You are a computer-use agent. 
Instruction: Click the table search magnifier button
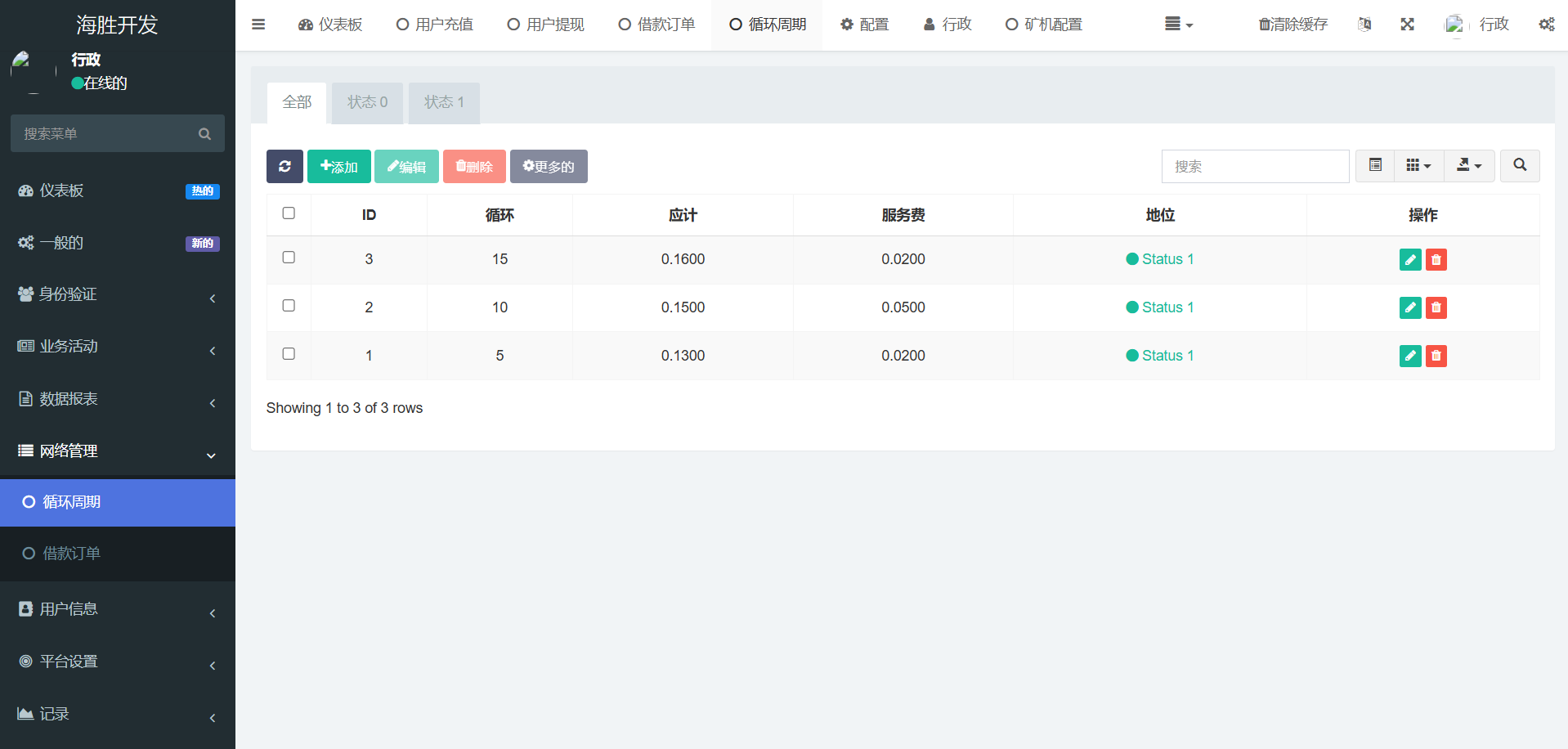1519,166
